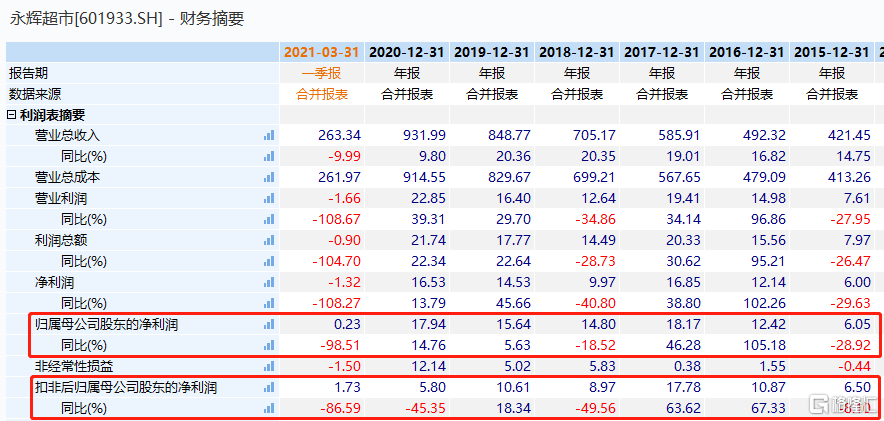Viewport: 884px width, 421px height.
Task: Open chart icon for 营业利润 row
Action: (269, 198)
